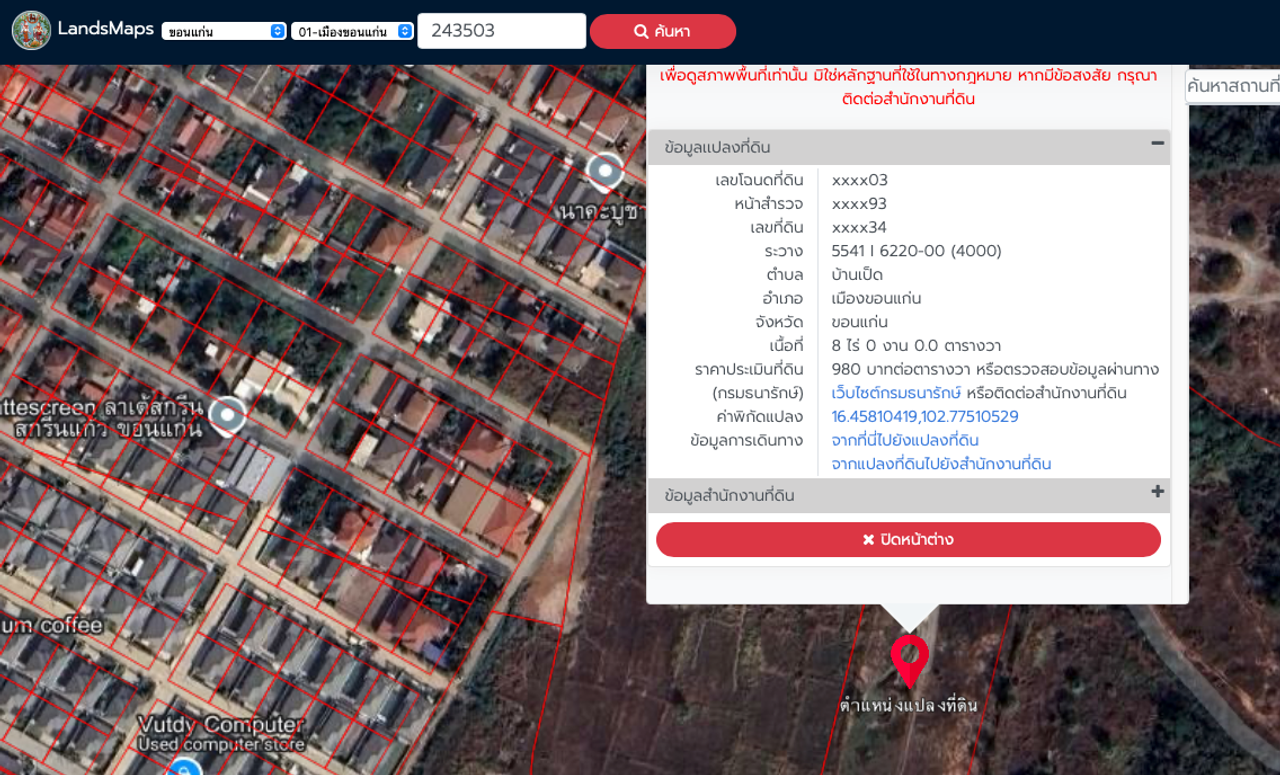Click the Vutdy Computer store marker

coord(183,767)
